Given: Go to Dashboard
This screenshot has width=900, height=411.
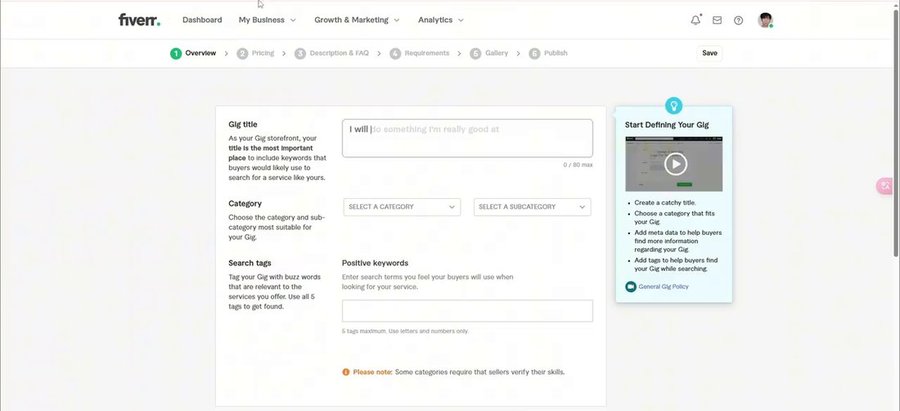Looking at the screenshot, I should (x=202, y=20).
